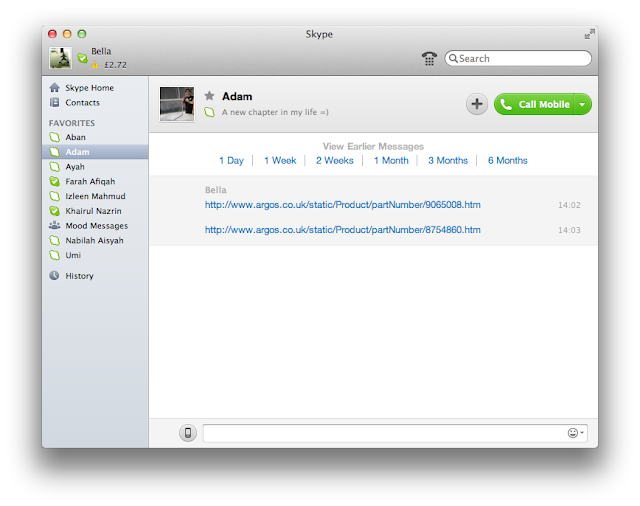The image size is (640, 506).
Task: Click the Mood Messages group icon
Action: click(54, 225)
